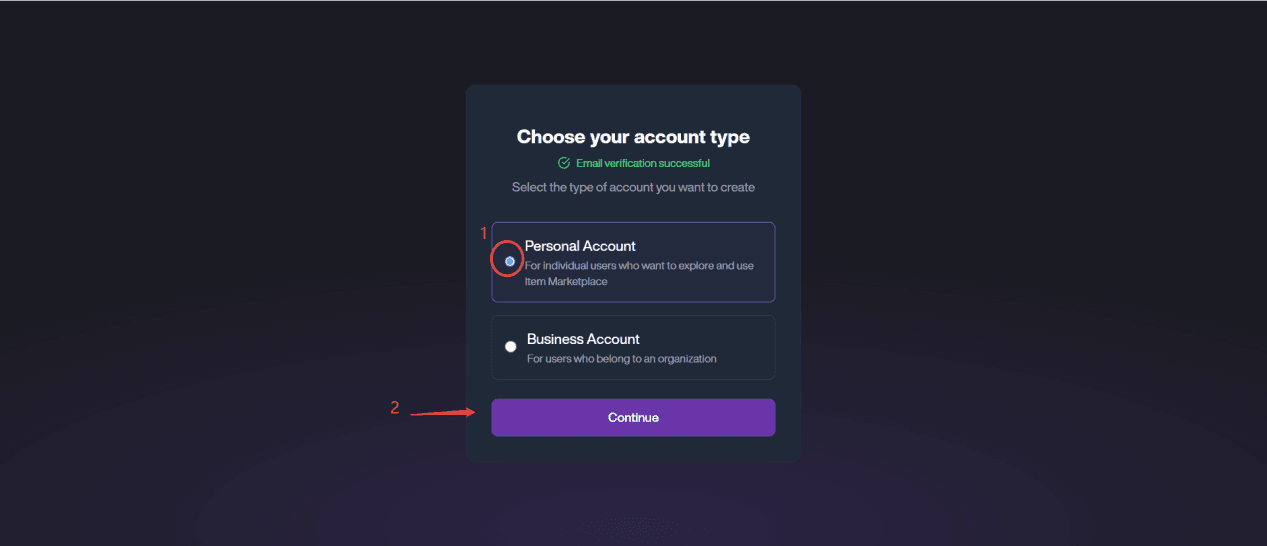The height and width of the screenshot is (546, 1267).
Task: Click the red annotation number 2
Action: point(395,408)
